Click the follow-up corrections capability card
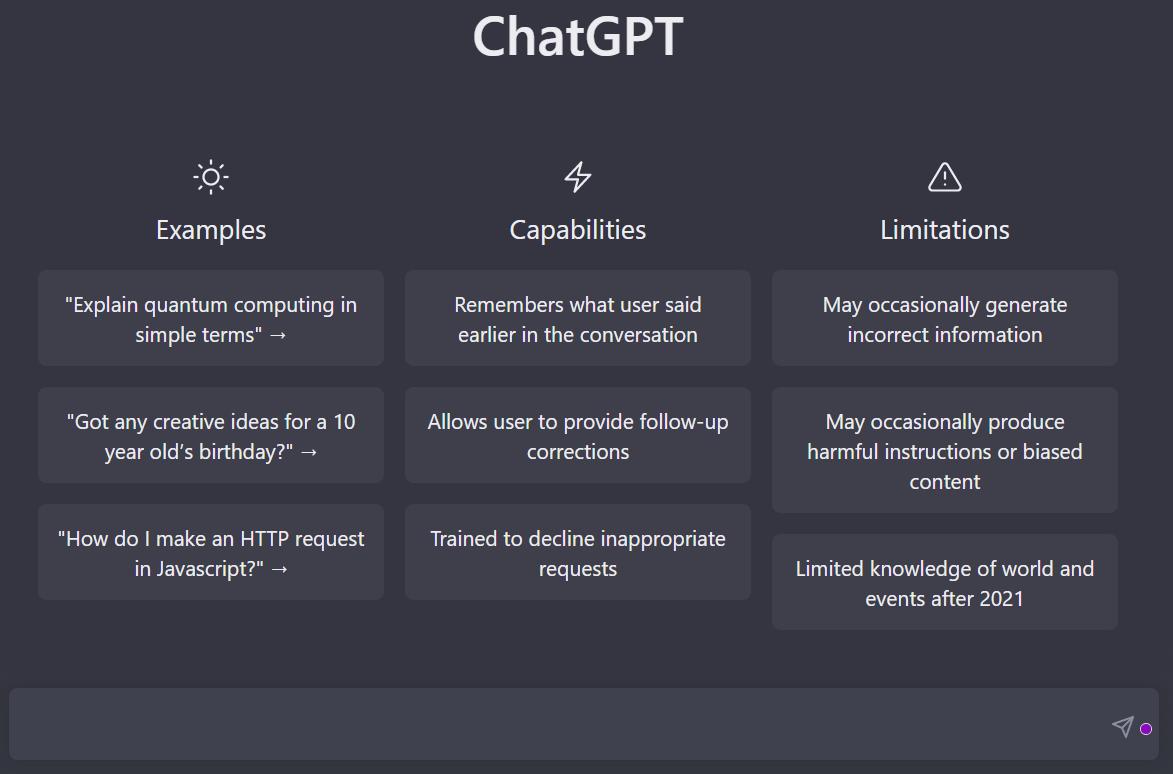 (x=577, y=435)
